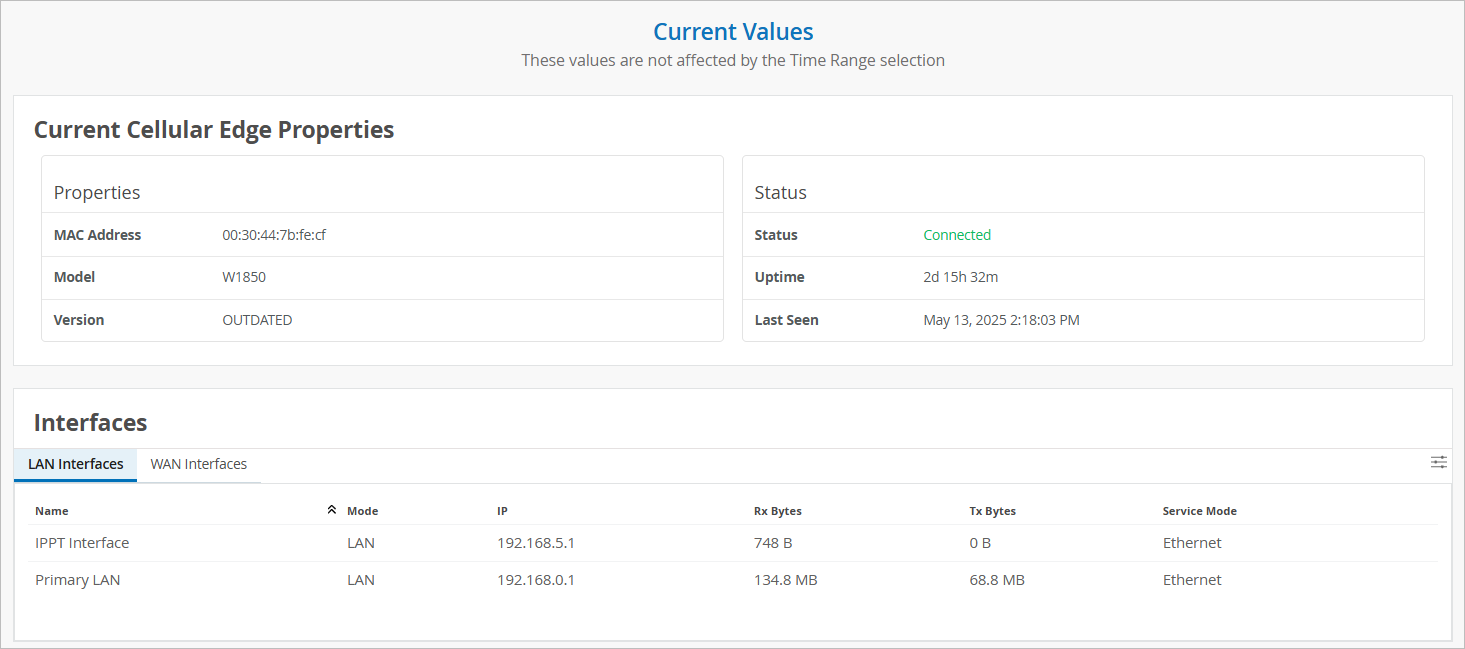
Task: Sort by Rx Bytes column header
Action: coord(777,511)
